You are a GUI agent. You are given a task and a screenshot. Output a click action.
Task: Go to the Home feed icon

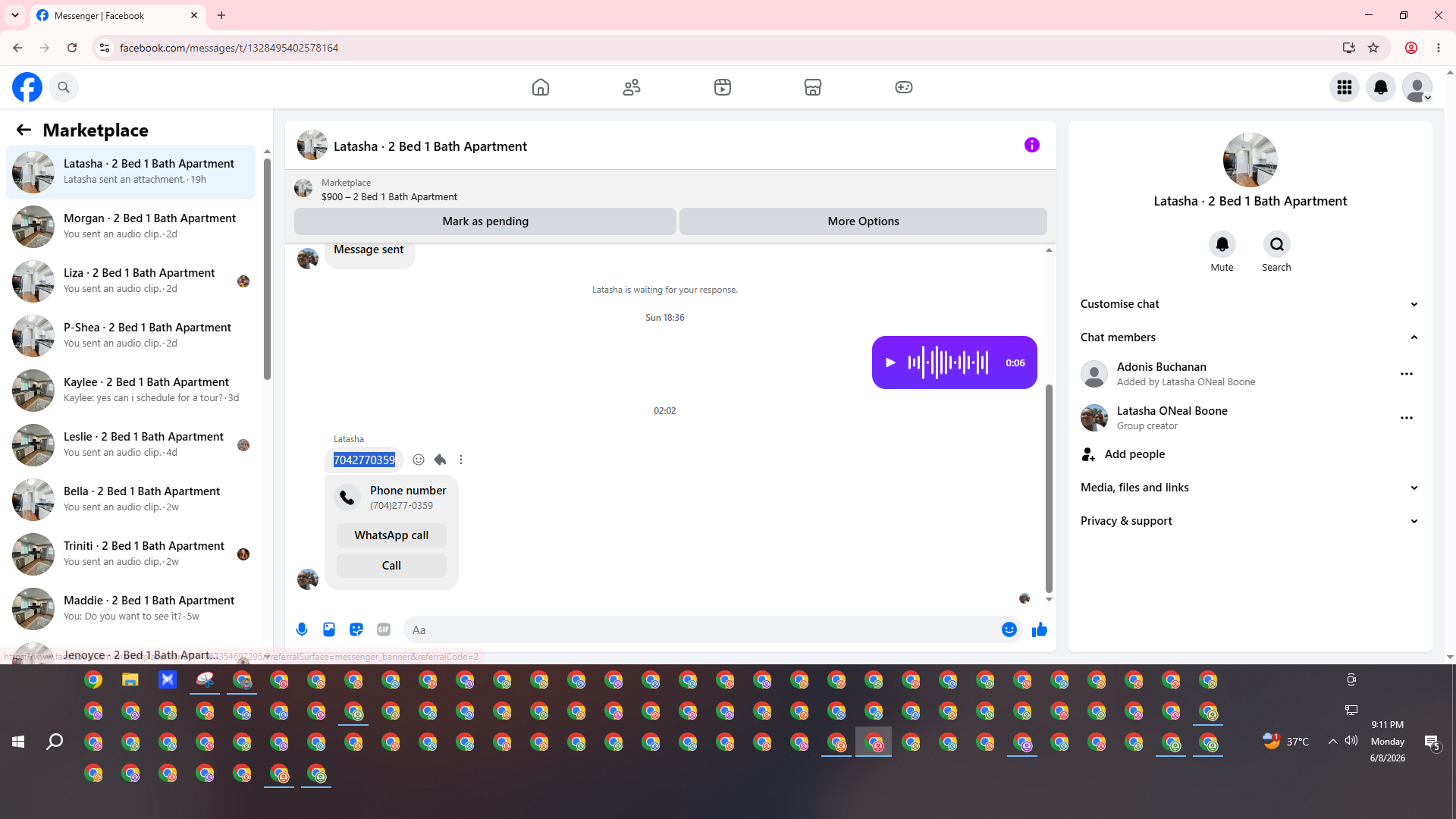[x=541, y=87]
